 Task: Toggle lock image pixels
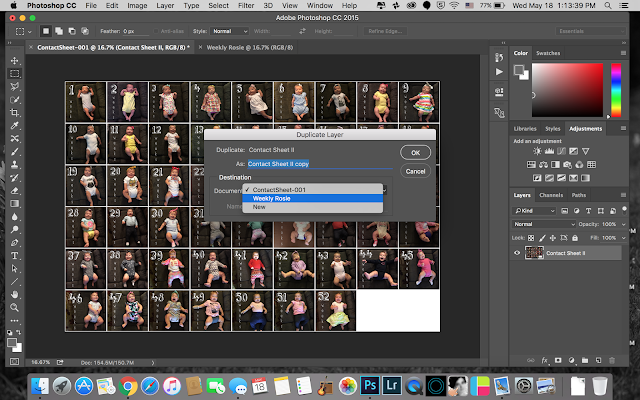[x=542, y=238]
